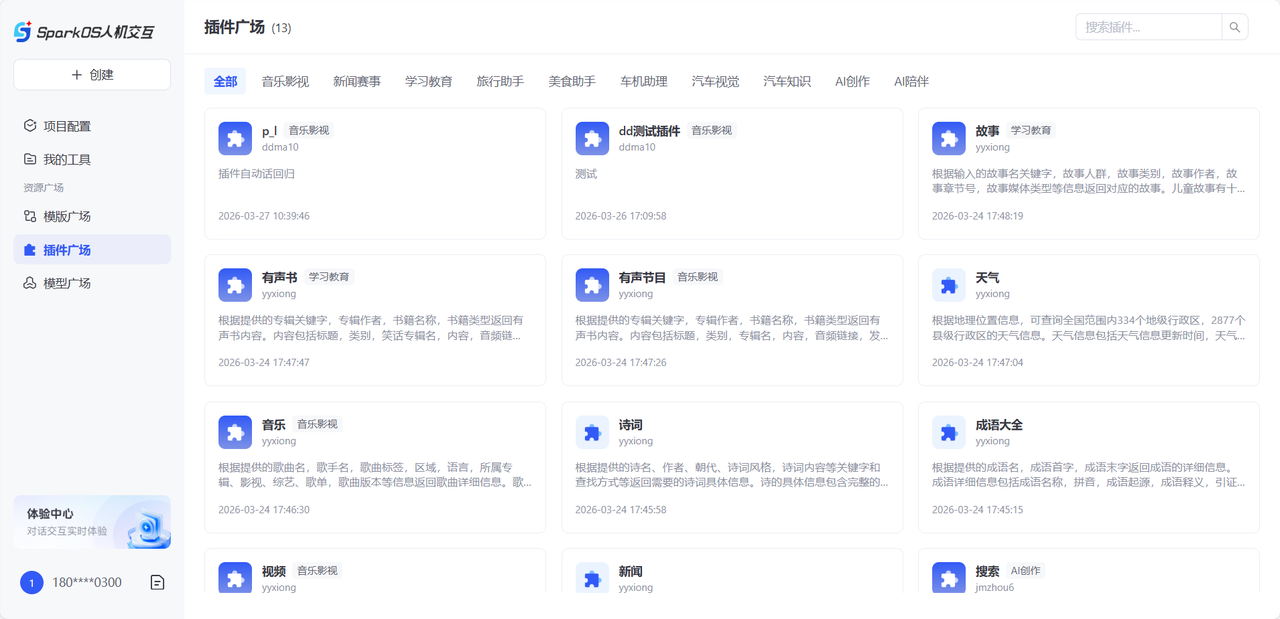The height and width of the screenshot is (619, 1280).
Task: Select the 新闻赛事 category tab
Action: (x=357, y=81)
